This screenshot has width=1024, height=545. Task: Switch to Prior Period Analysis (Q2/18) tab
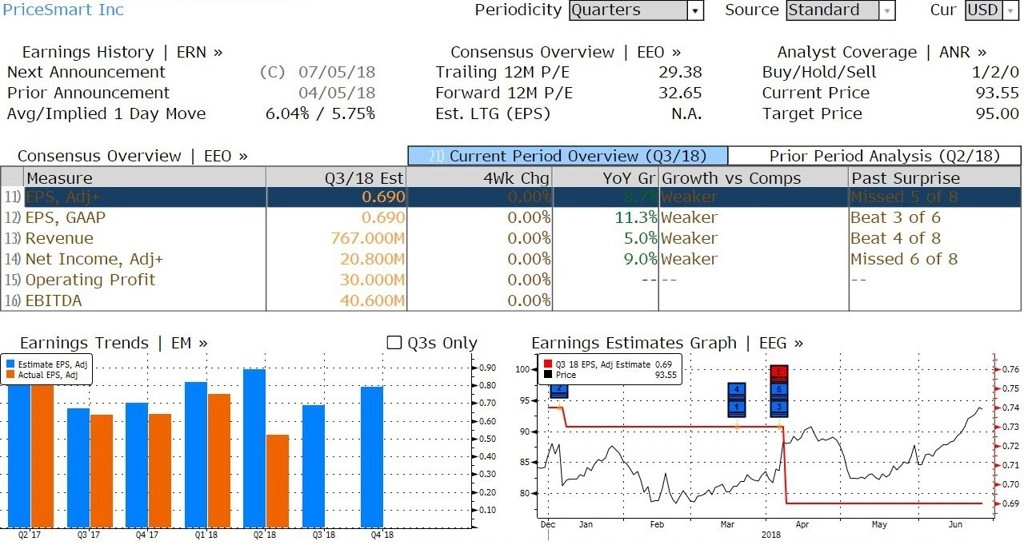(874, 156)
